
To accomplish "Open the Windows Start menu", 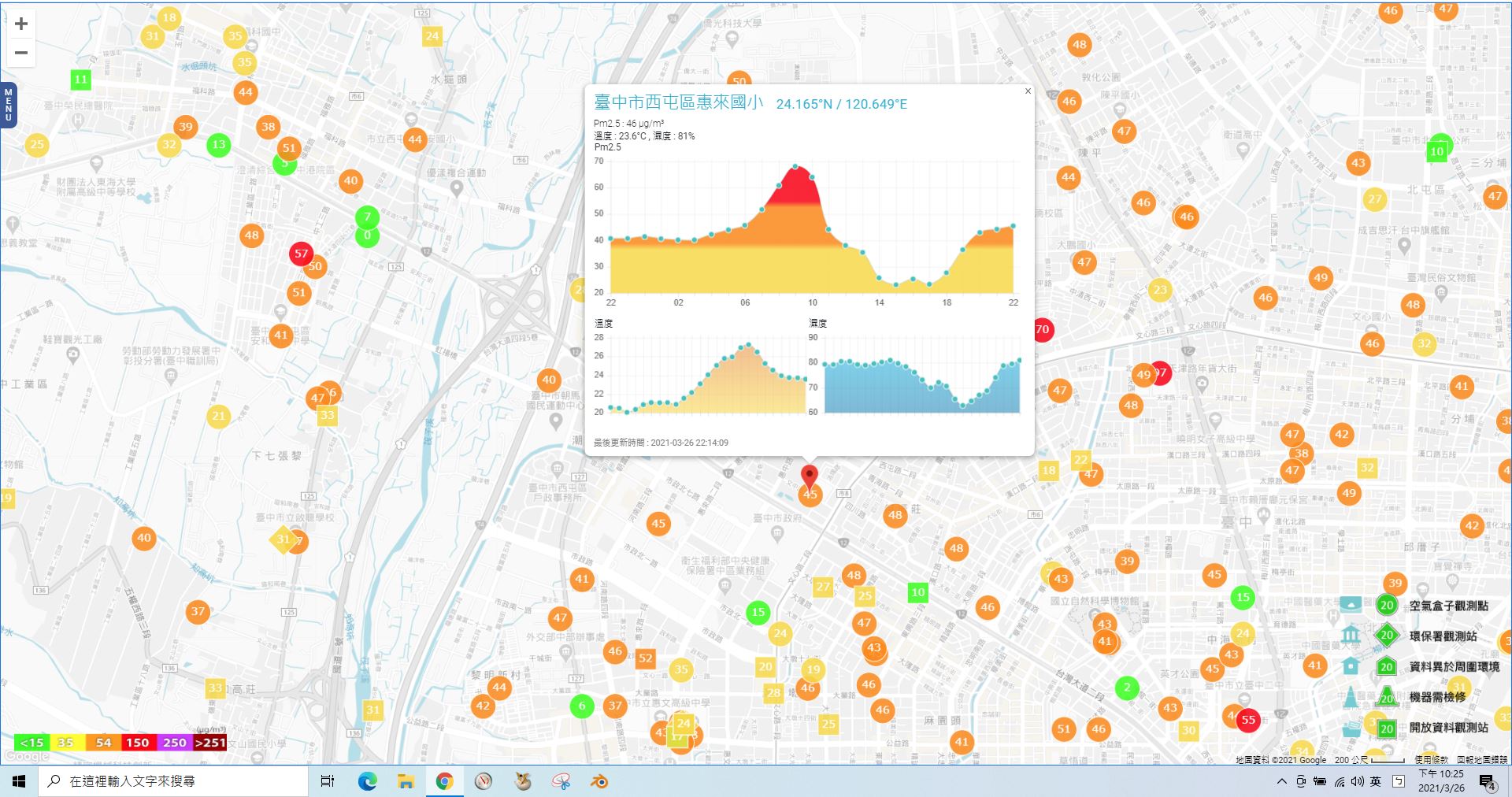I will click(19, 781).
